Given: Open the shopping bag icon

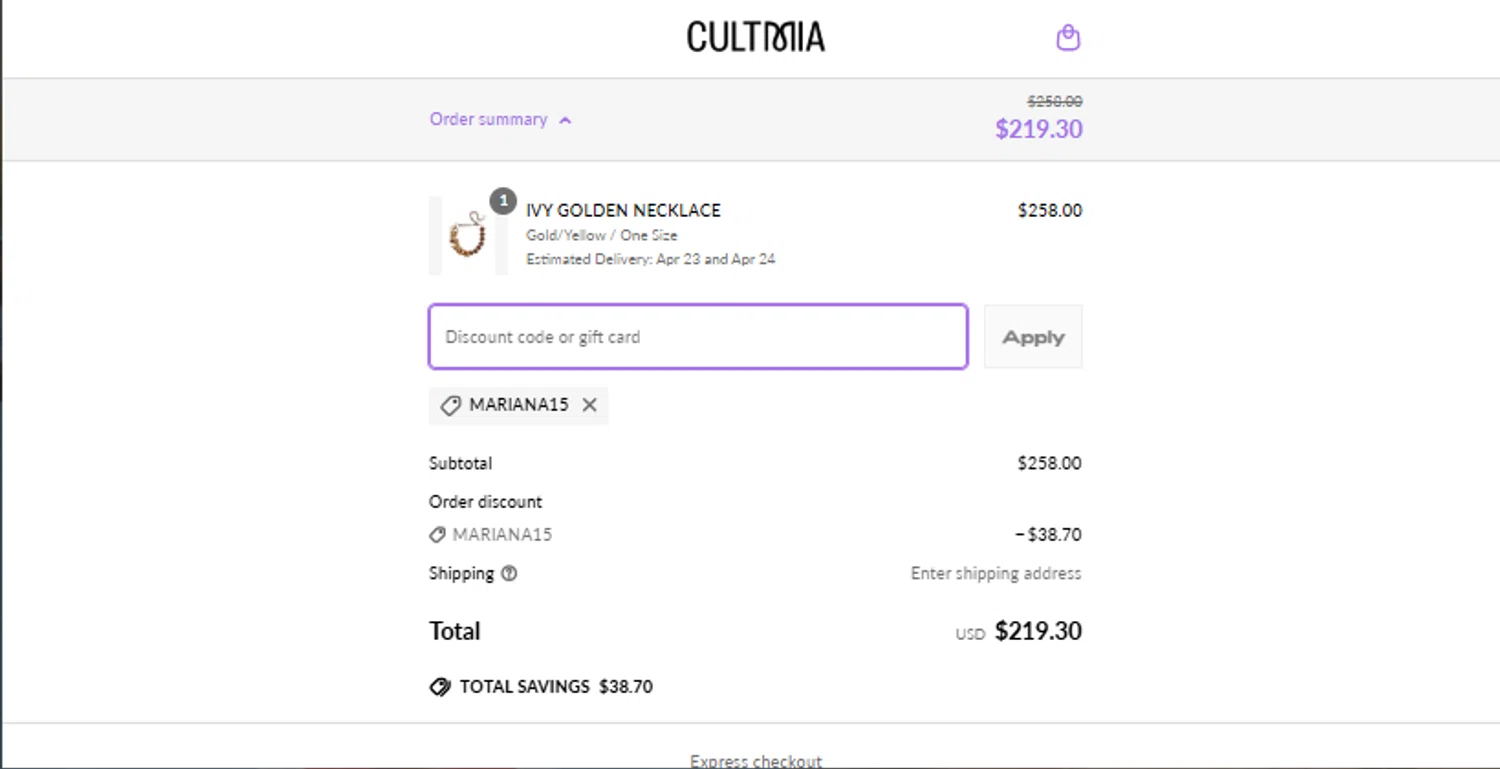Looking at the screenshot, I should click(1068, 38).
